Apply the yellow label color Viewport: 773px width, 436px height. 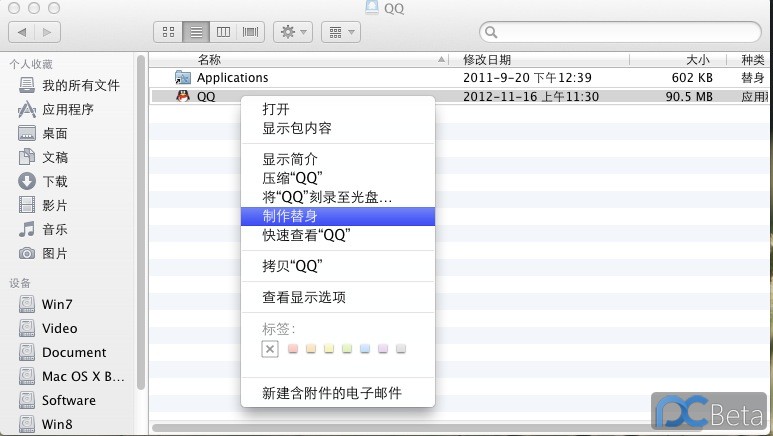coord(329,349)
